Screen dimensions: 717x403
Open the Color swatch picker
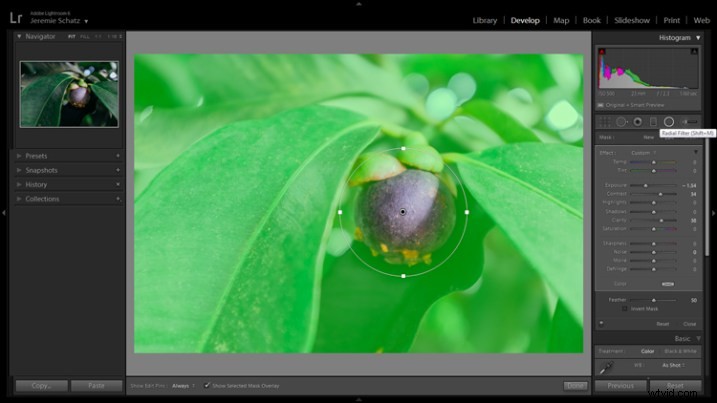(668, 284)
